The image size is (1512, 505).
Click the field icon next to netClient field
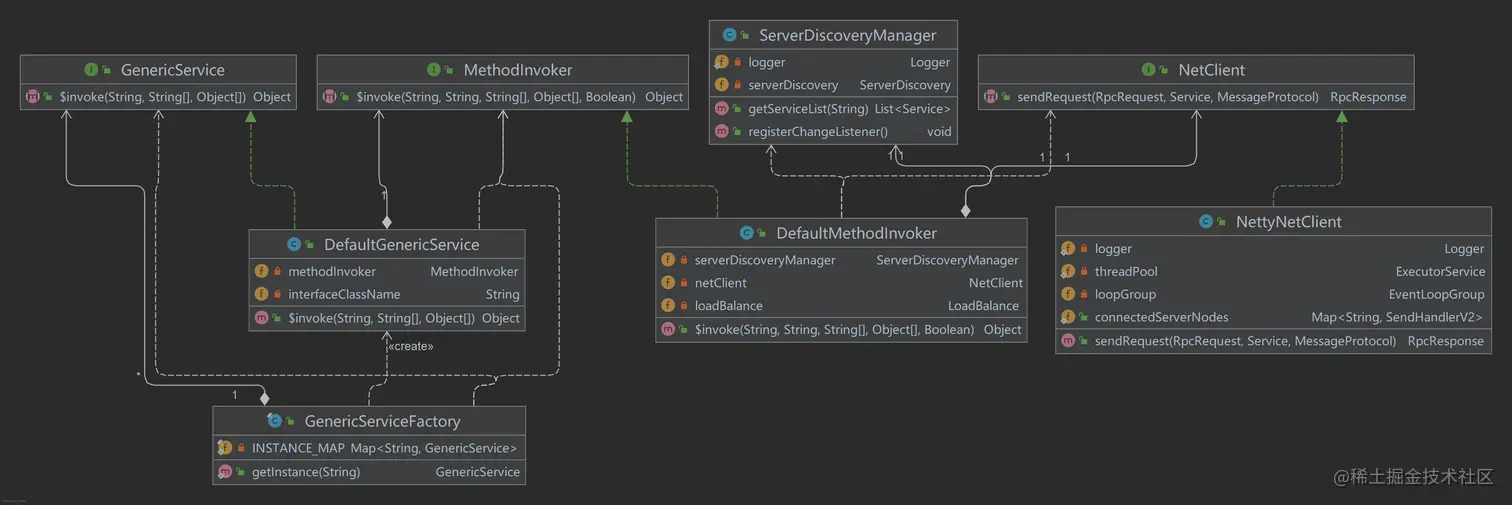coord(668,283)
